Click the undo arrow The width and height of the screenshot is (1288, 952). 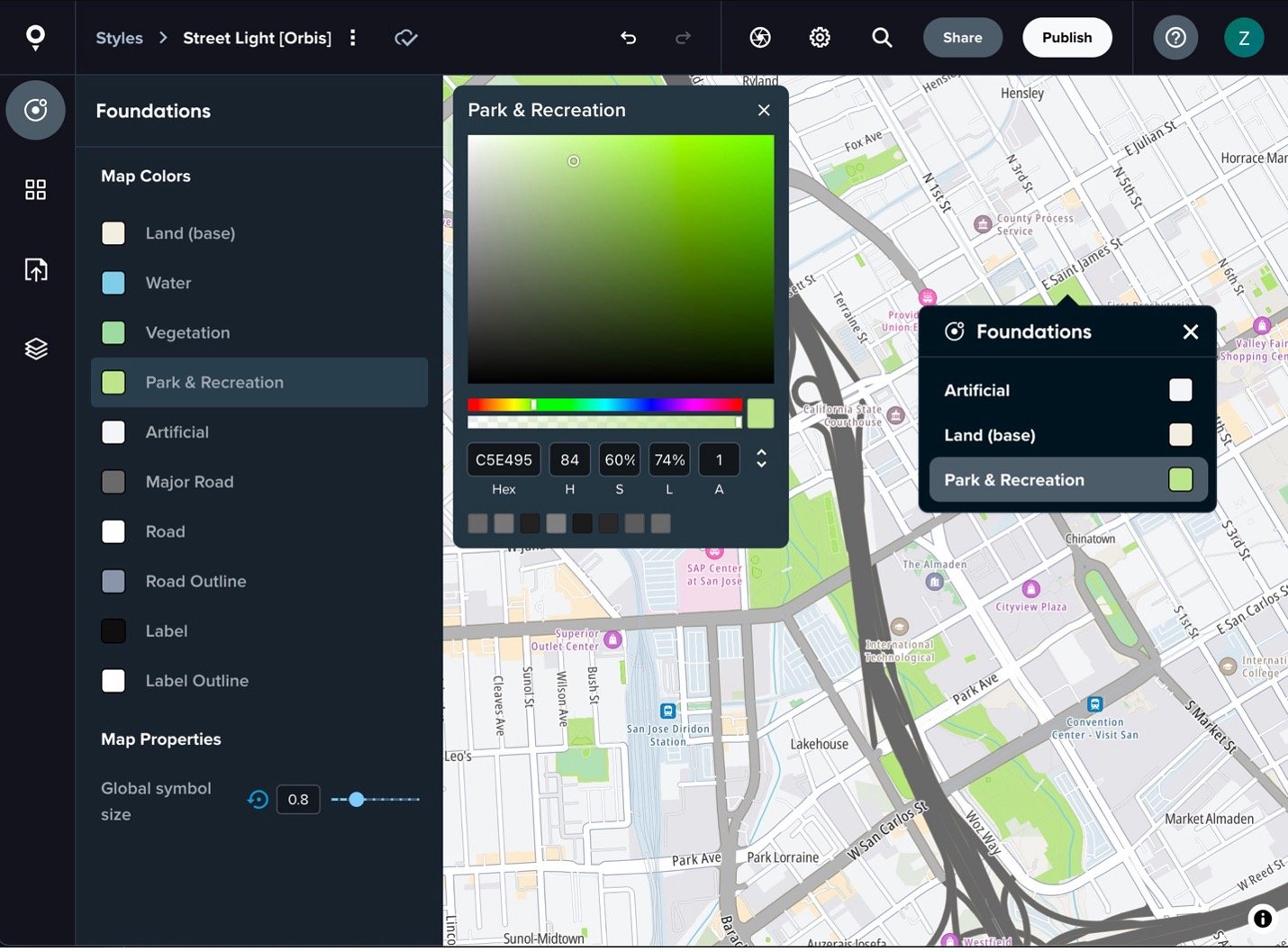(628, 38)
